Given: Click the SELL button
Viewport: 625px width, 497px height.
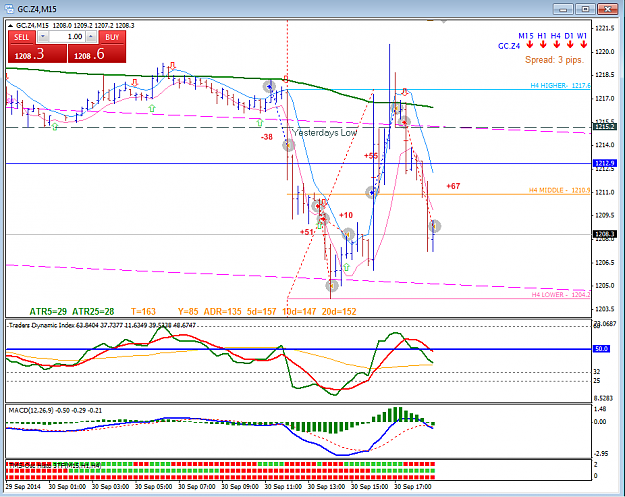Looking at the screenshot, I should coord(22,37).
